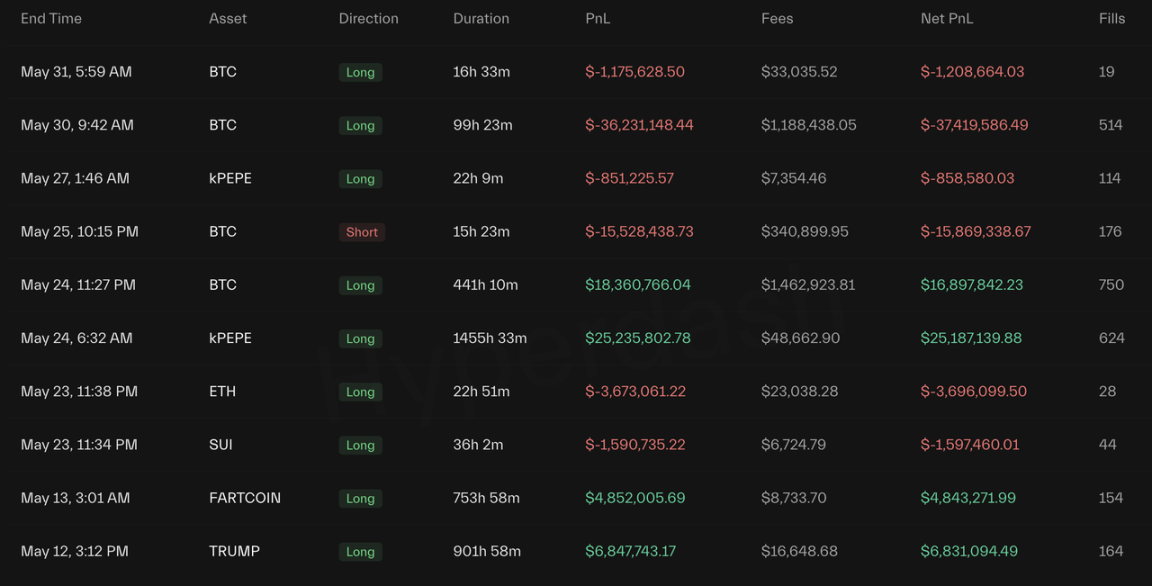Click the fees value $33,035.52
This screenshot has width=1152, height=586.
click(799, 72)
